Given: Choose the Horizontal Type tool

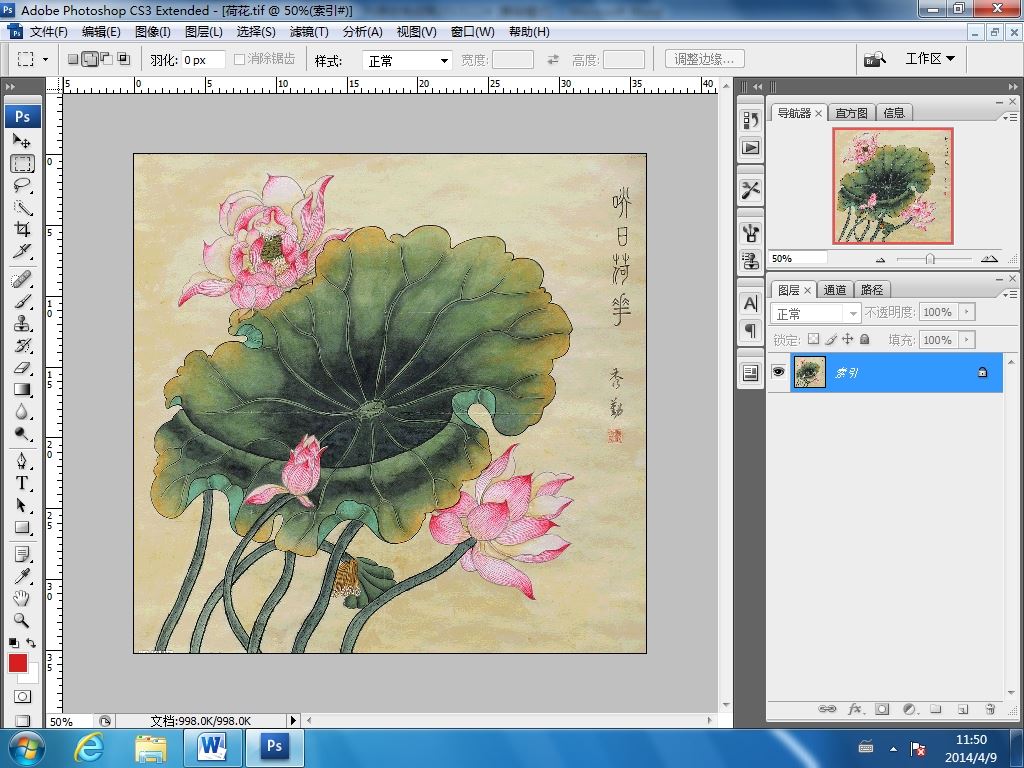Looking at the screenshot, I should [22, 482].
